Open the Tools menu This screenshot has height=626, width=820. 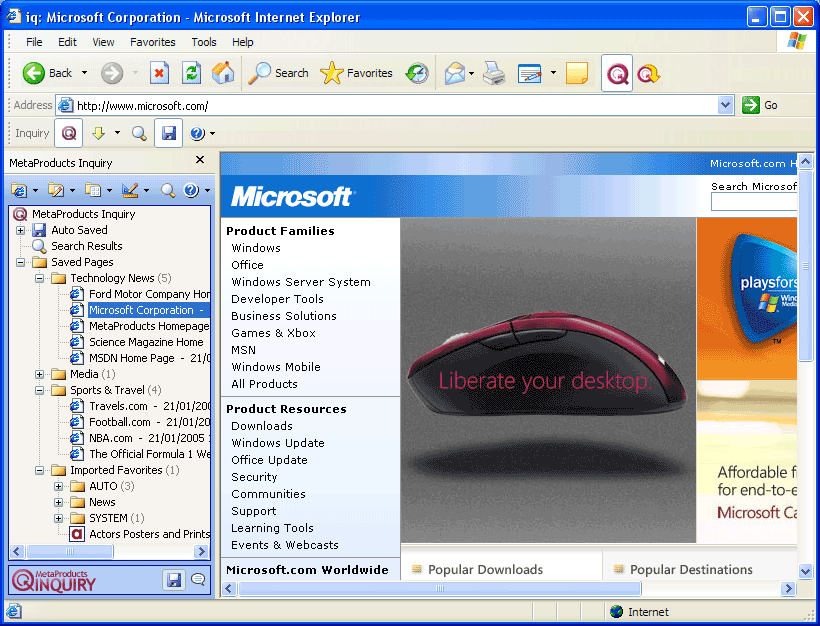pyautogui.click(x=204, y=42)
